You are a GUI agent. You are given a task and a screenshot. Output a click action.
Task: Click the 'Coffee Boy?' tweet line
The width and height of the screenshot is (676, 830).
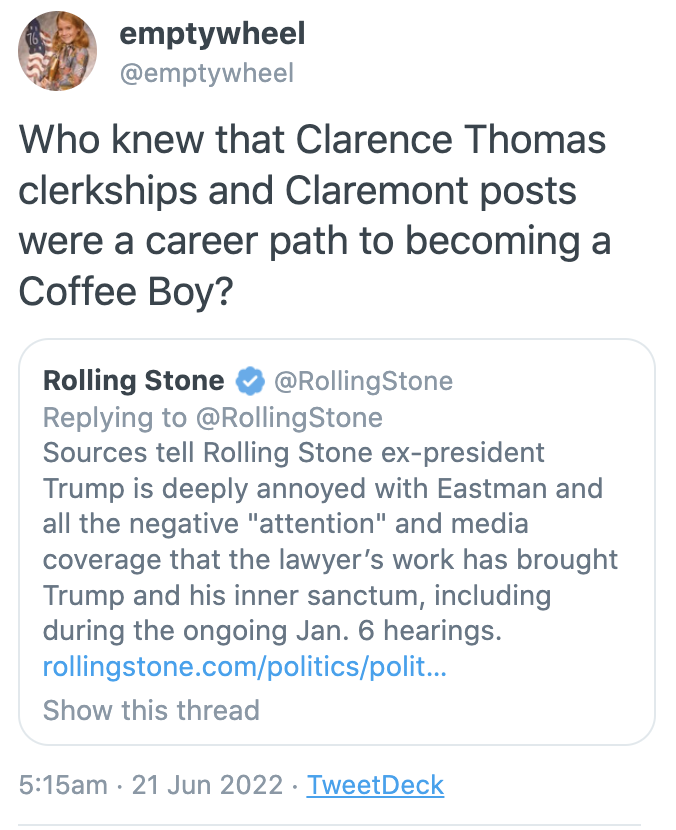coord(126,291)
